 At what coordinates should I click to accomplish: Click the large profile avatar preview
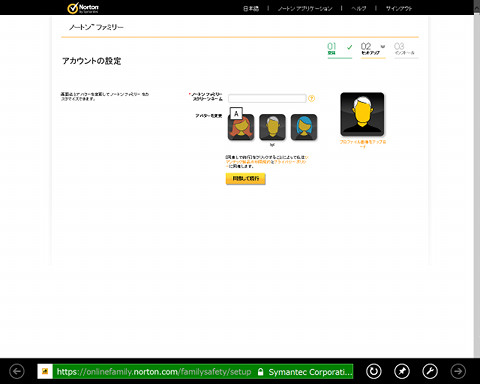(x=362, y=114)
